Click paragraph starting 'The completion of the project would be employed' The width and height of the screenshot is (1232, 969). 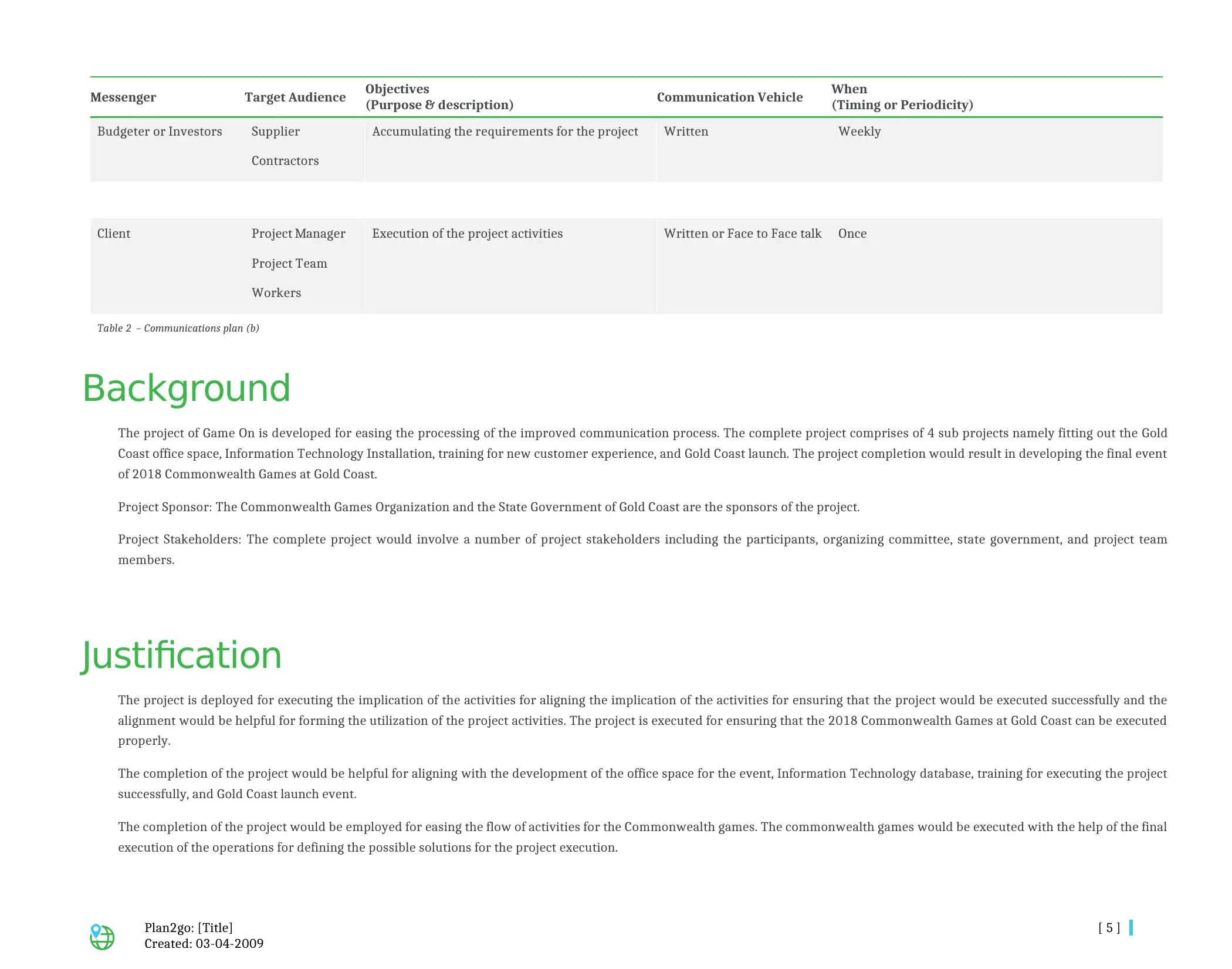tap(642, 838)
